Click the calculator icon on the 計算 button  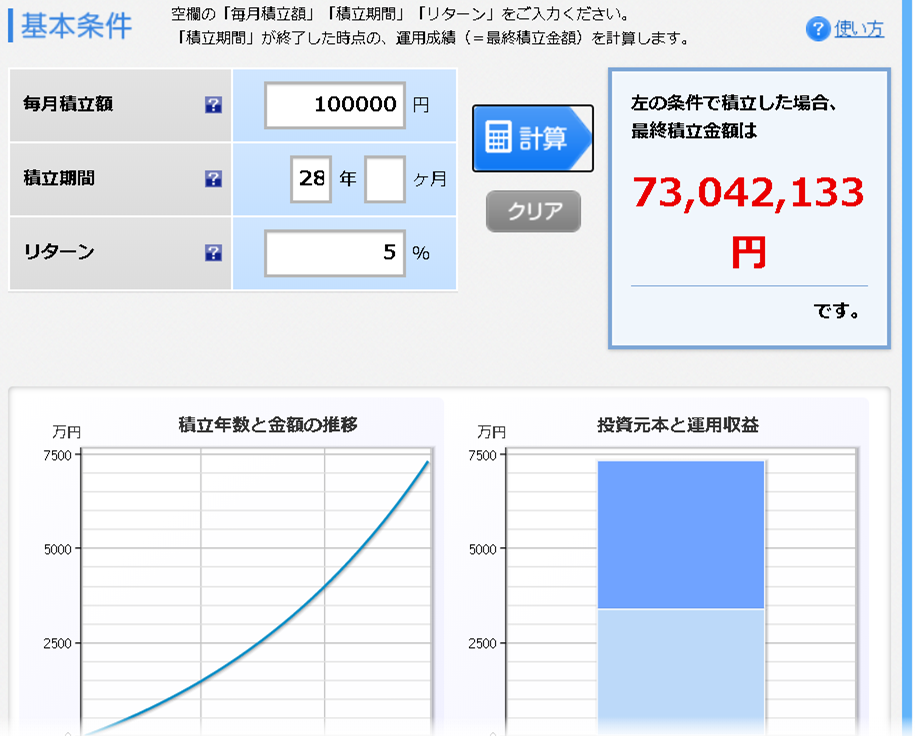point(498,137)
